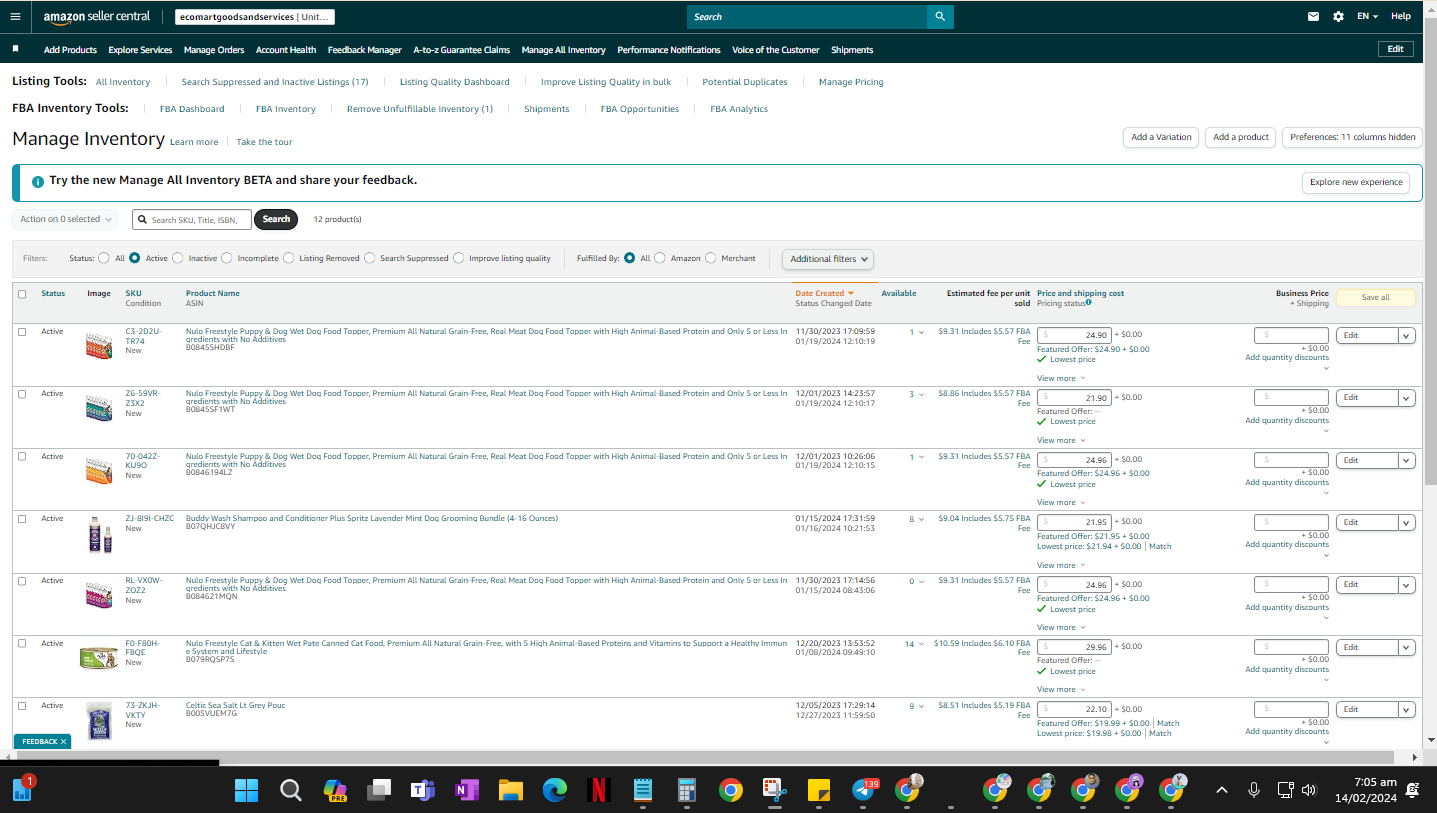Image resolution: width=1437 pixels, height=813 pixels.
Task: Click the 'Add a product' button
Action: click(1240, 137)
